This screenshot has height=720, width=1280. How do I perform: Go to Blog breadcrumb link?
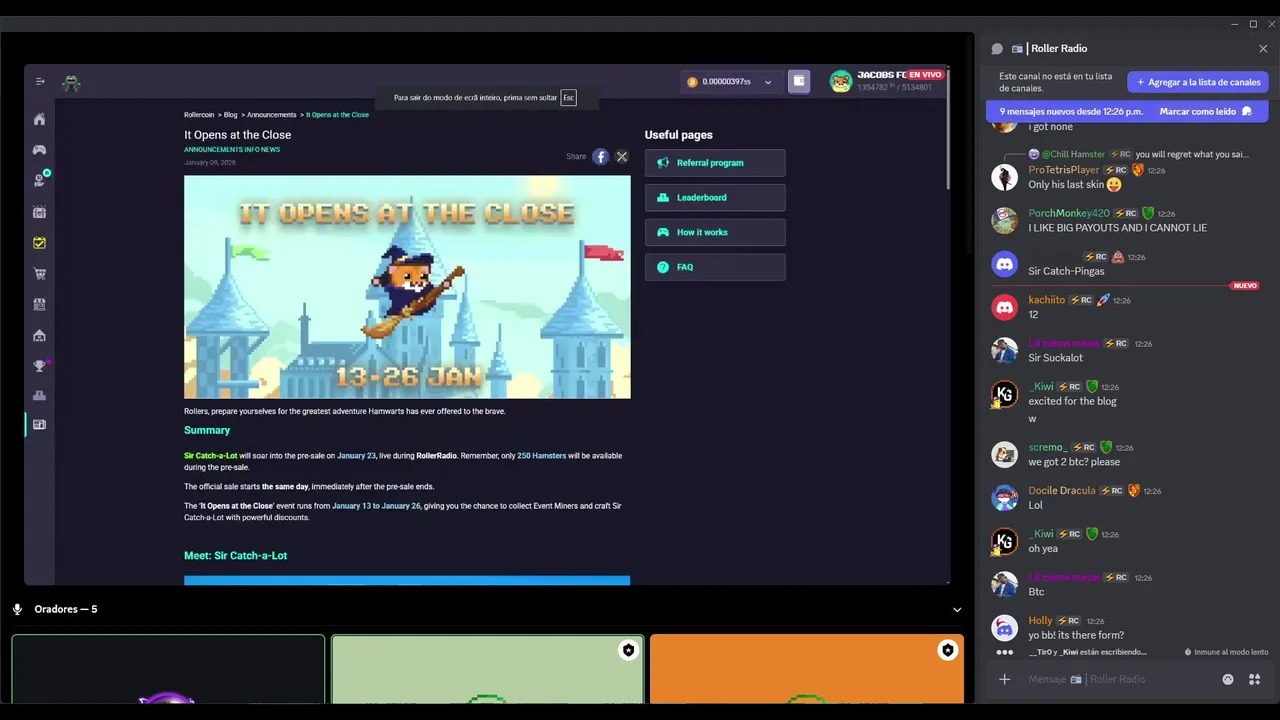point(231,115)
